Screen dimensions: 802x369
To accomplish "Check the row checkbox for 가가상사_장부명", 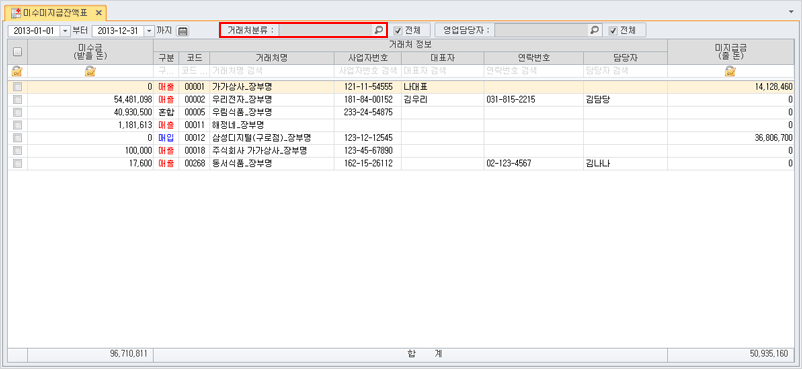I will point(17,88).
